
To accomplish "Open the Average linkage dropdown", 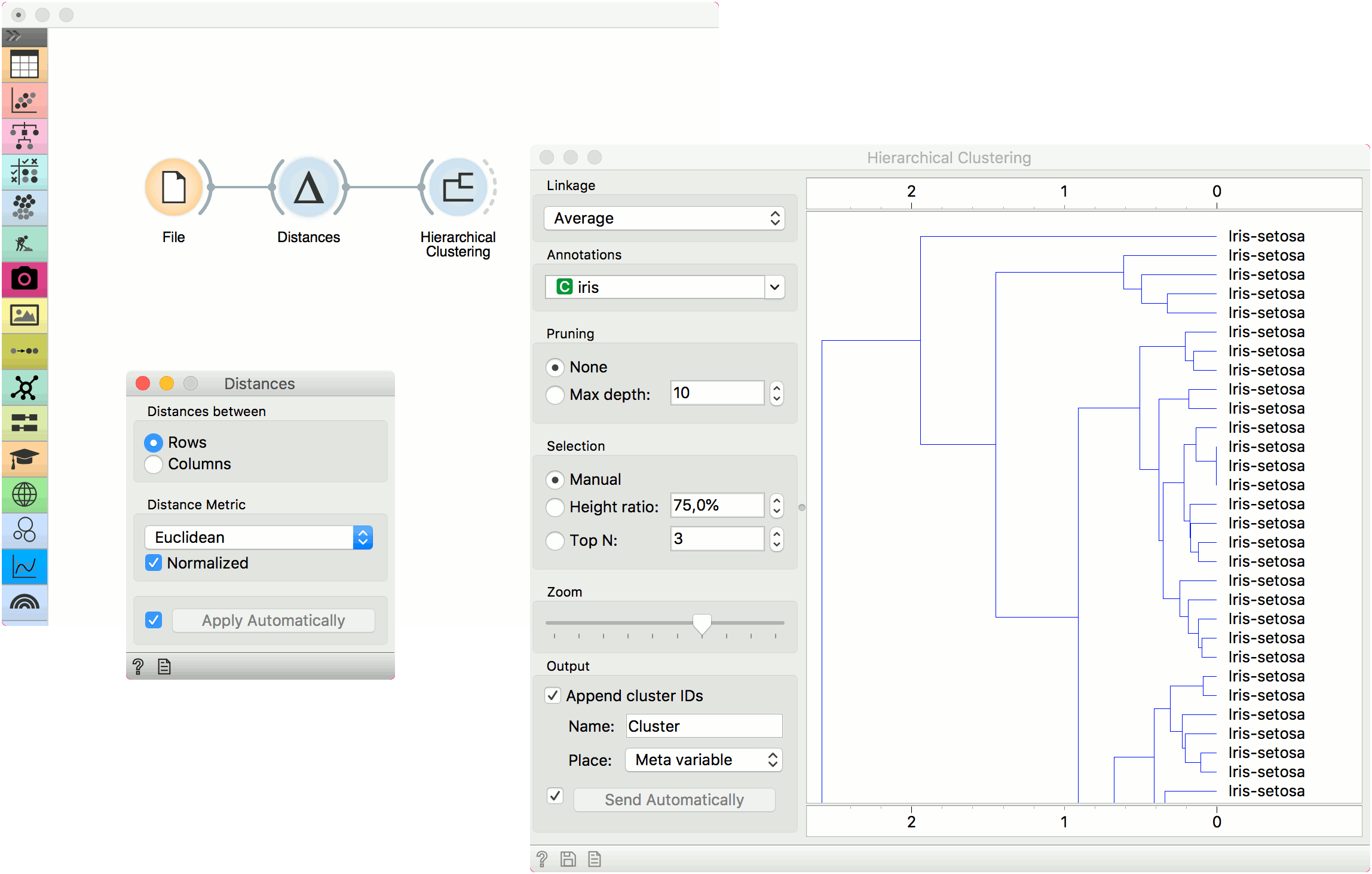I will [x=664, y=218].
